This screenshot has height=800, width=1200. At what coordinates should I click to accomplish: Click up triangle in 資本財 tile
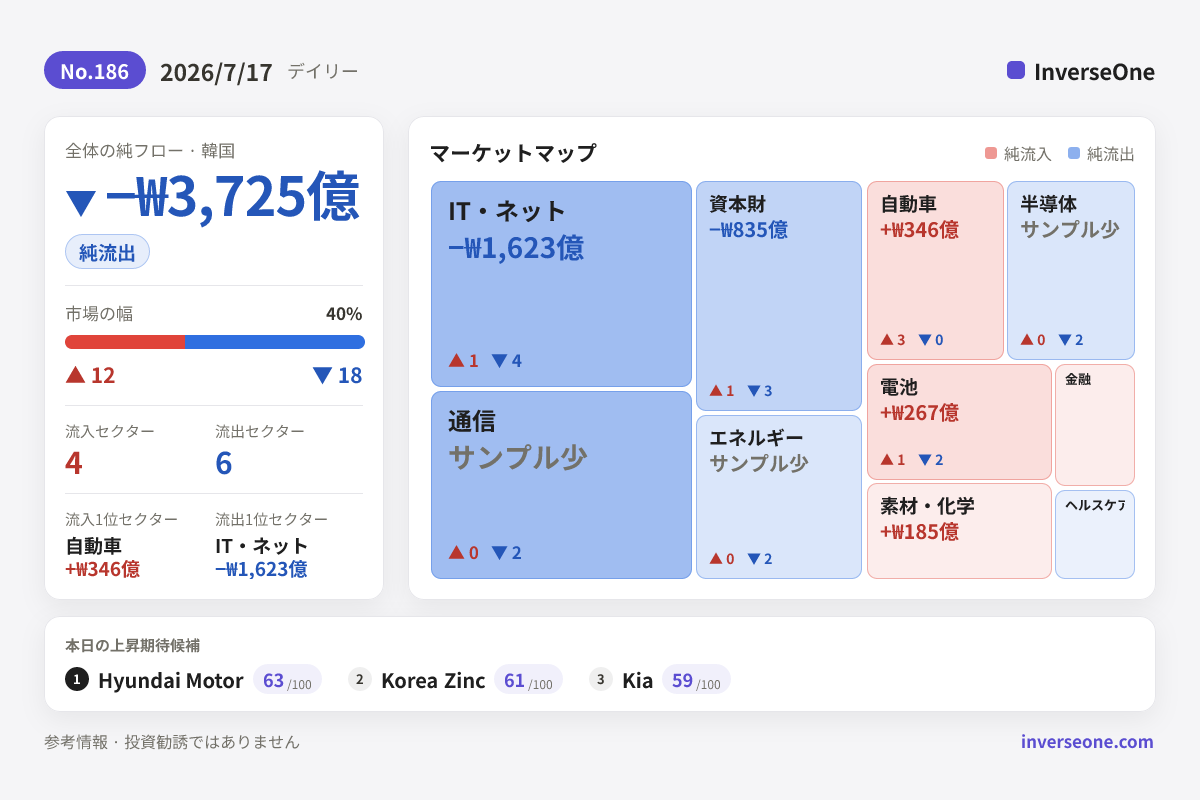(716, 390)
